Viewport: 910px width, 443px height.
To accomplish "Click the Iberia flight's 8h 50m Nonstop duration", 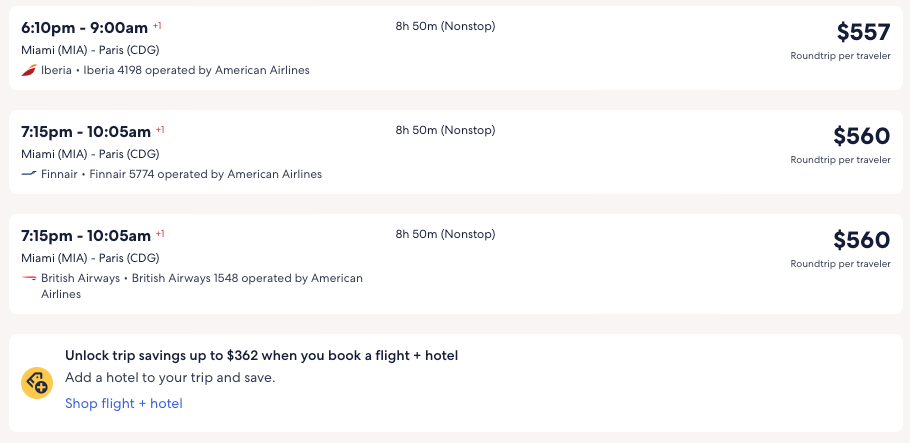I will coord(445,26).
